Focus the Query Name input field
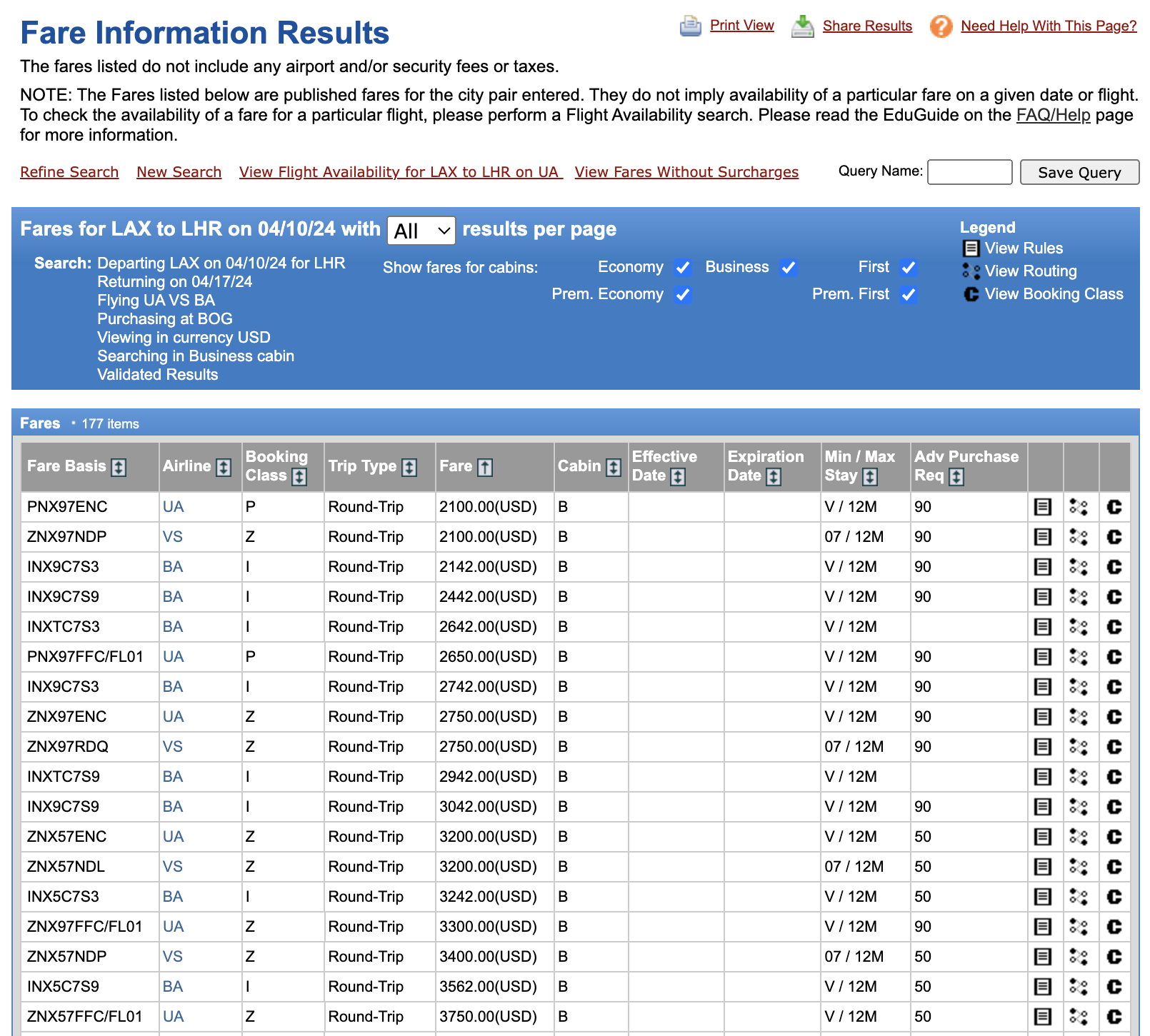Viewport: 1150px width, 1036px height. 969,172
